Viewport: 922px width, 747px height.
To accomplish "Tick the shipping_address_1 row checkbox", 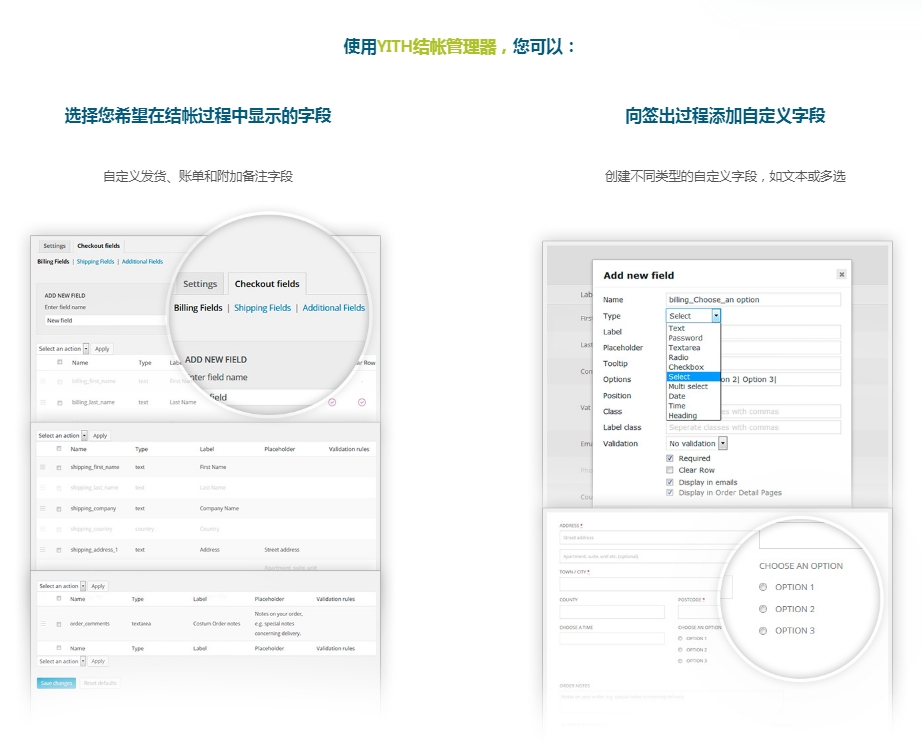I will tap(59, 550).
